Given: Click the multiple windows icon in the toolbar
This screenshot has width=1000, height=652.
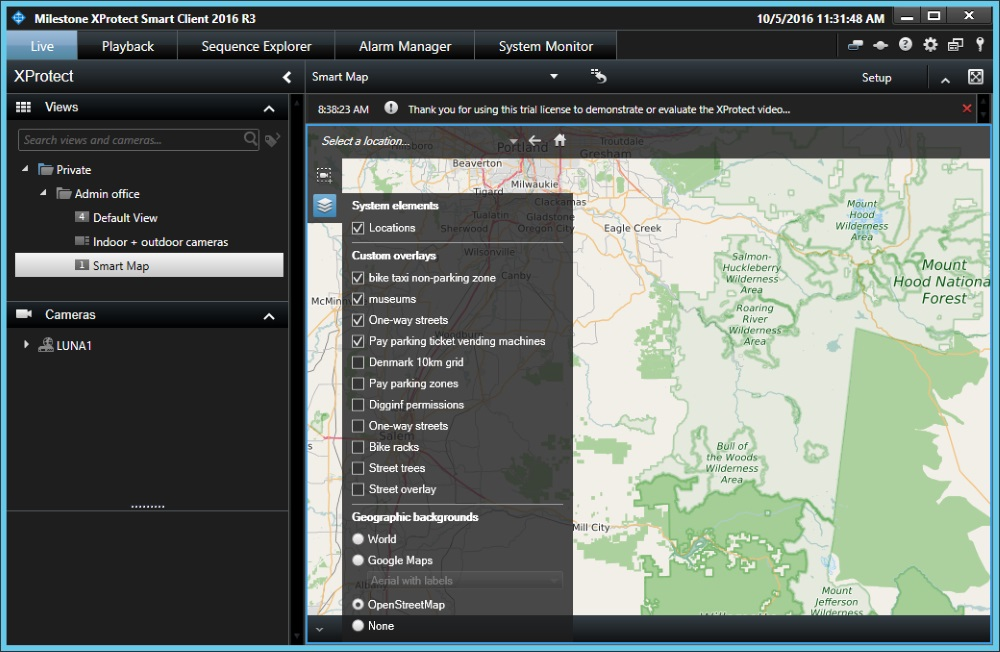Looking at the screenshot, I should coord(953,44).
